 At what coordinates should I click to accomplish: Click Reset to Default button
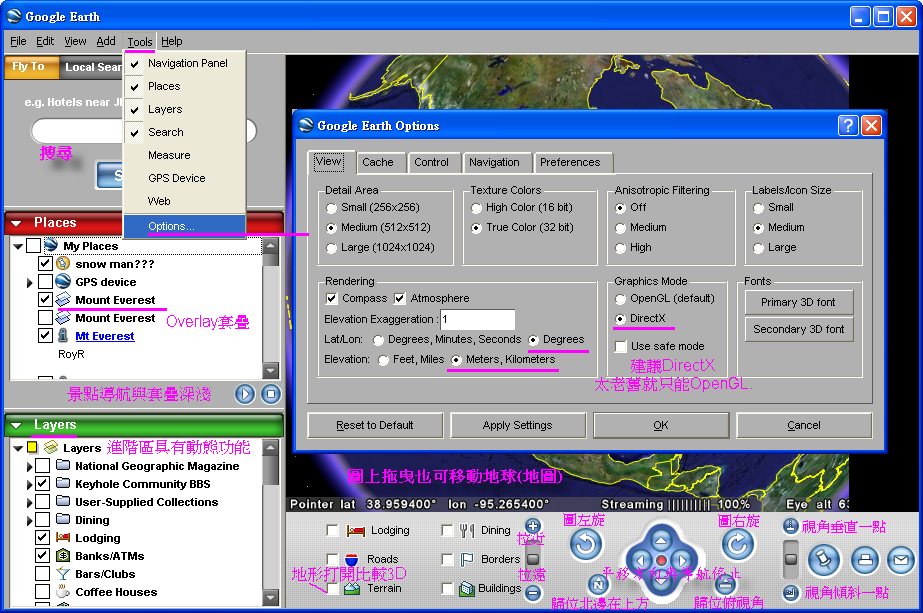(x=375, y=425)
